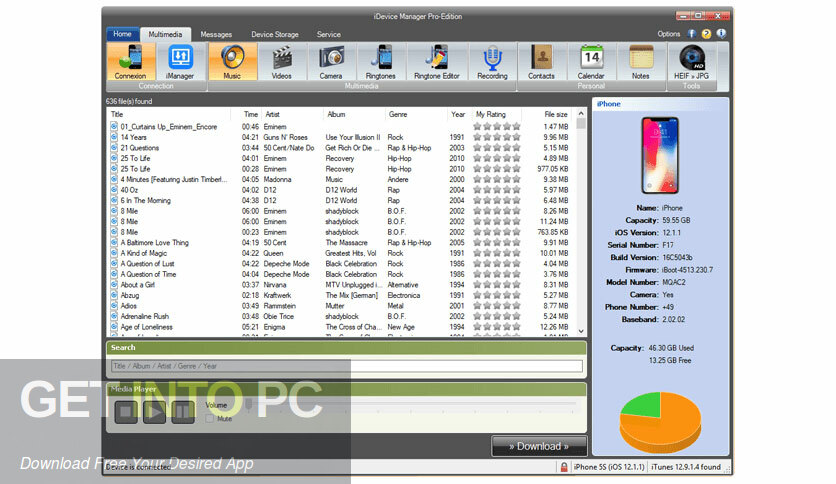836x484 pixels.
Task: Click the file icon beside '4 Minutes'
Action: [x=114, y=180]
